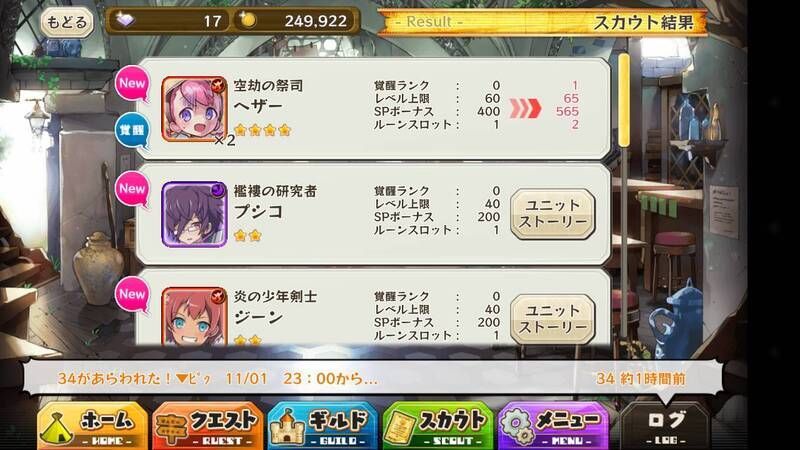The width and height of the screenshot is (800, 450).
Task: Tap the New badge beside ヘザー
Action: point(132,84)
